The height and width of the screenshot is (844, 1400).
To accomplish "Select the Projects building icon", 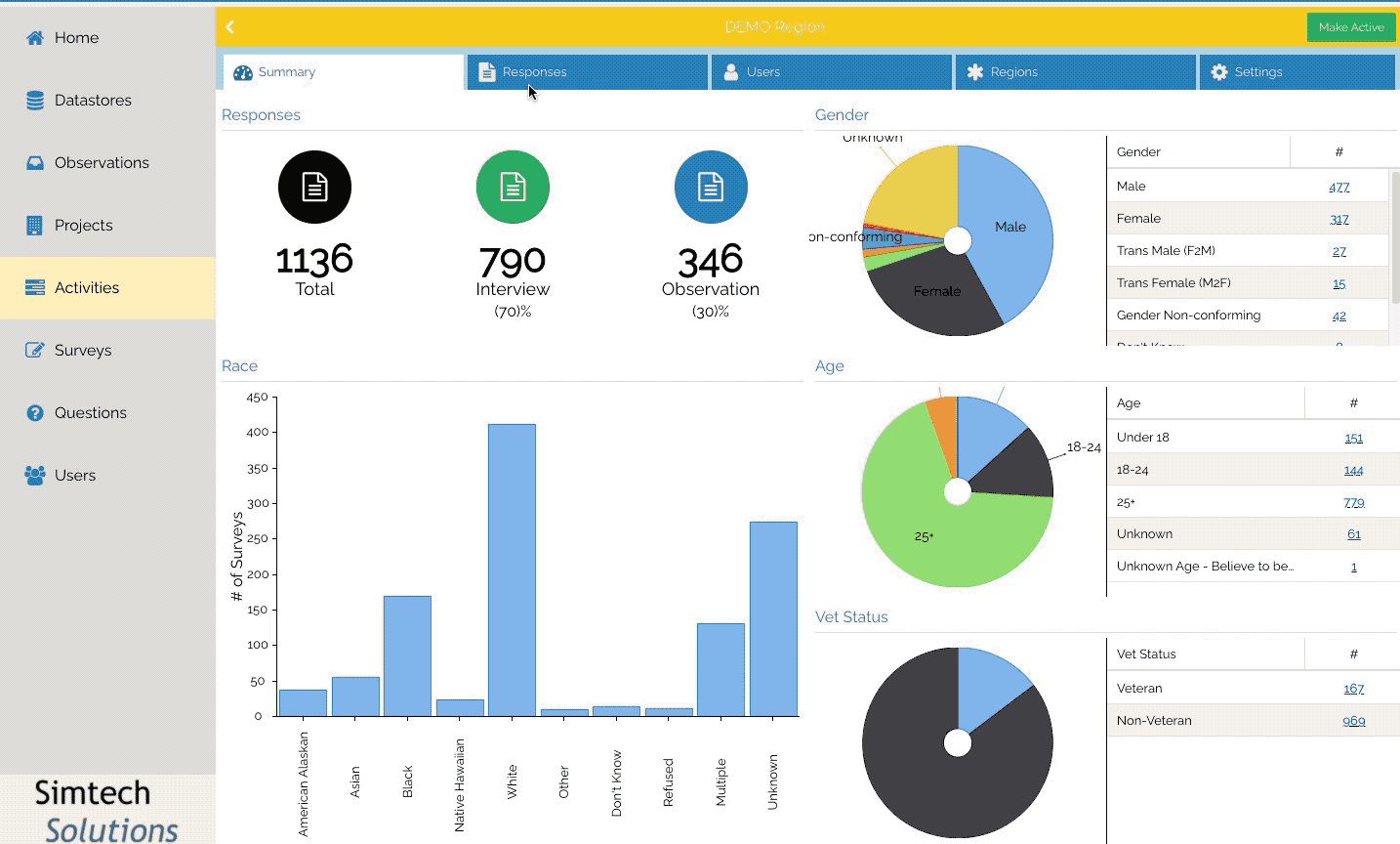I will pos(35,226).
